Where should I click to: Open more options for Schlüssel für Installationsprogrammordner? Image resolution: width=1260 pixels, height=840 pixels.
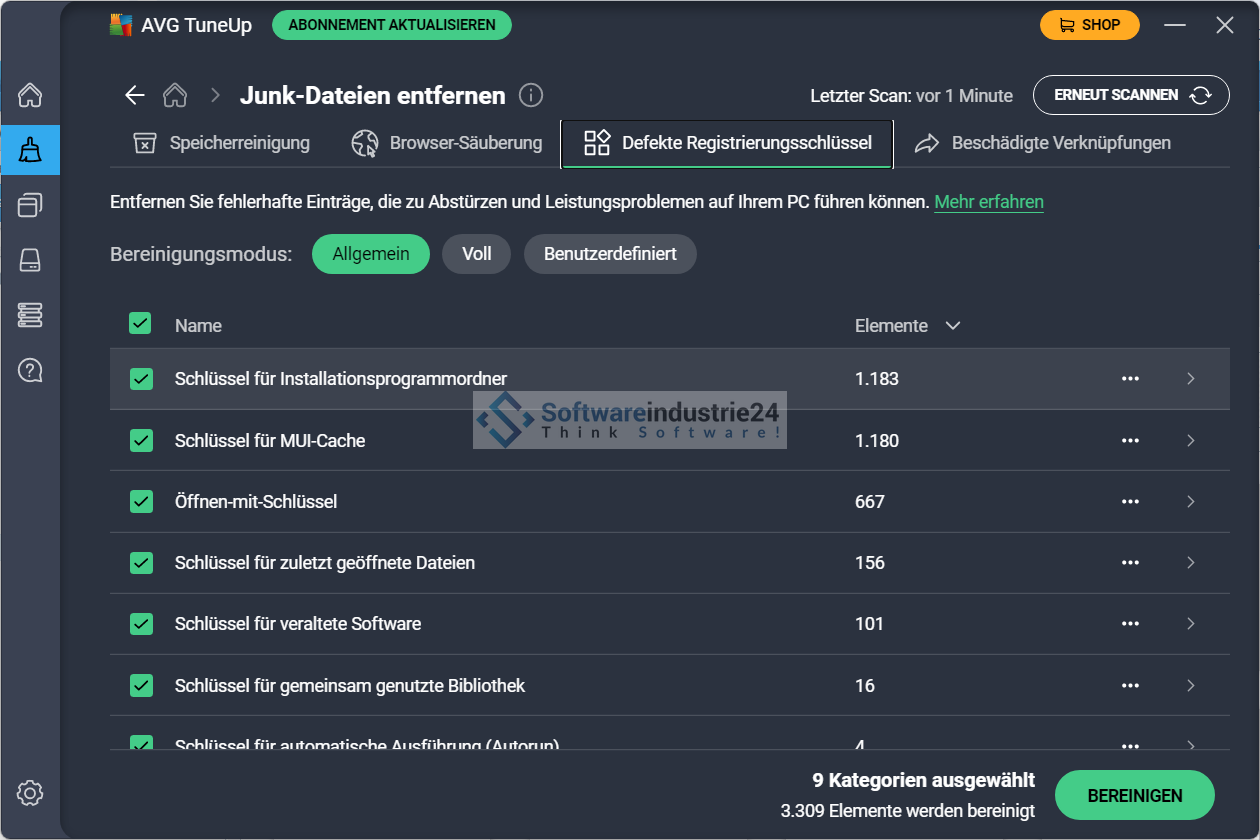1130,379
